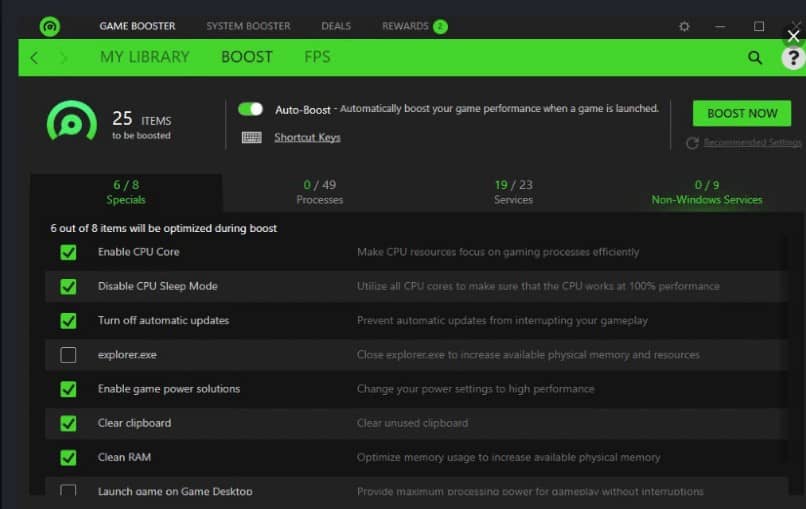This screenshot has width=806, height=509.
Task: Click 'Make CPU resources focus' description
Action: 498,252
